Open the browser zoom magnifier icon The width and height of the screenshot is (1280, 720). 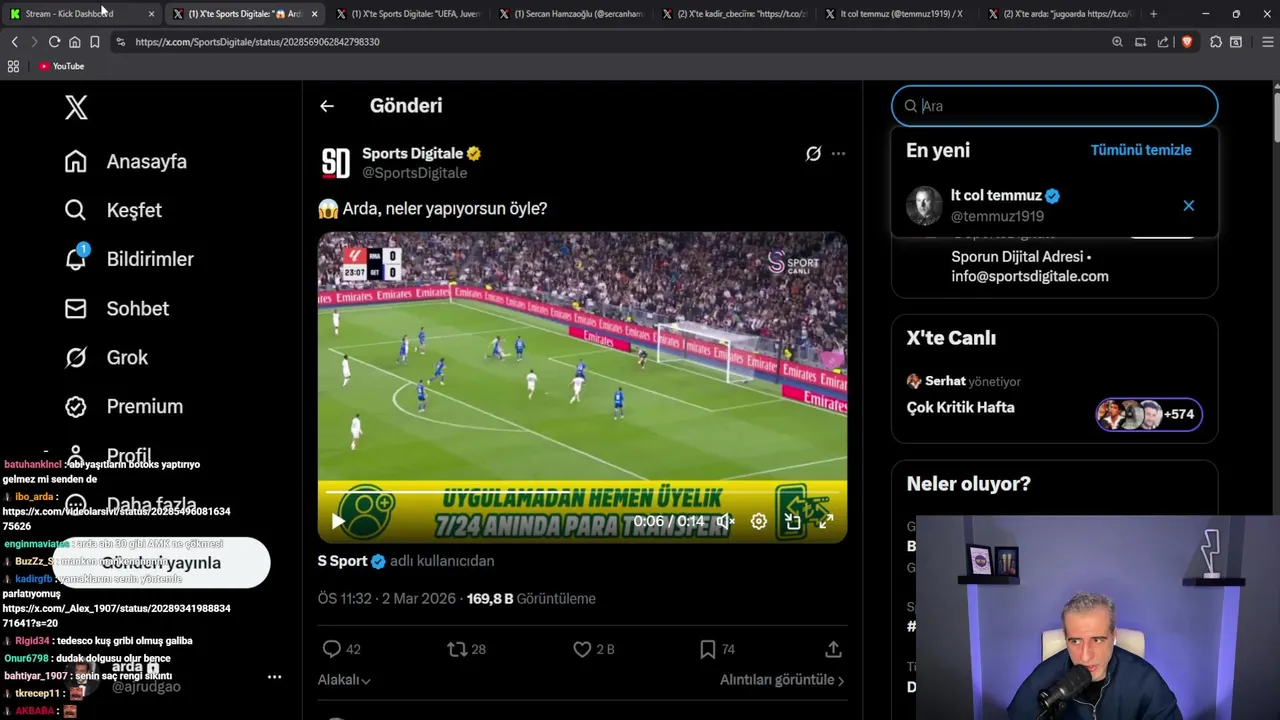point(1117,42)
